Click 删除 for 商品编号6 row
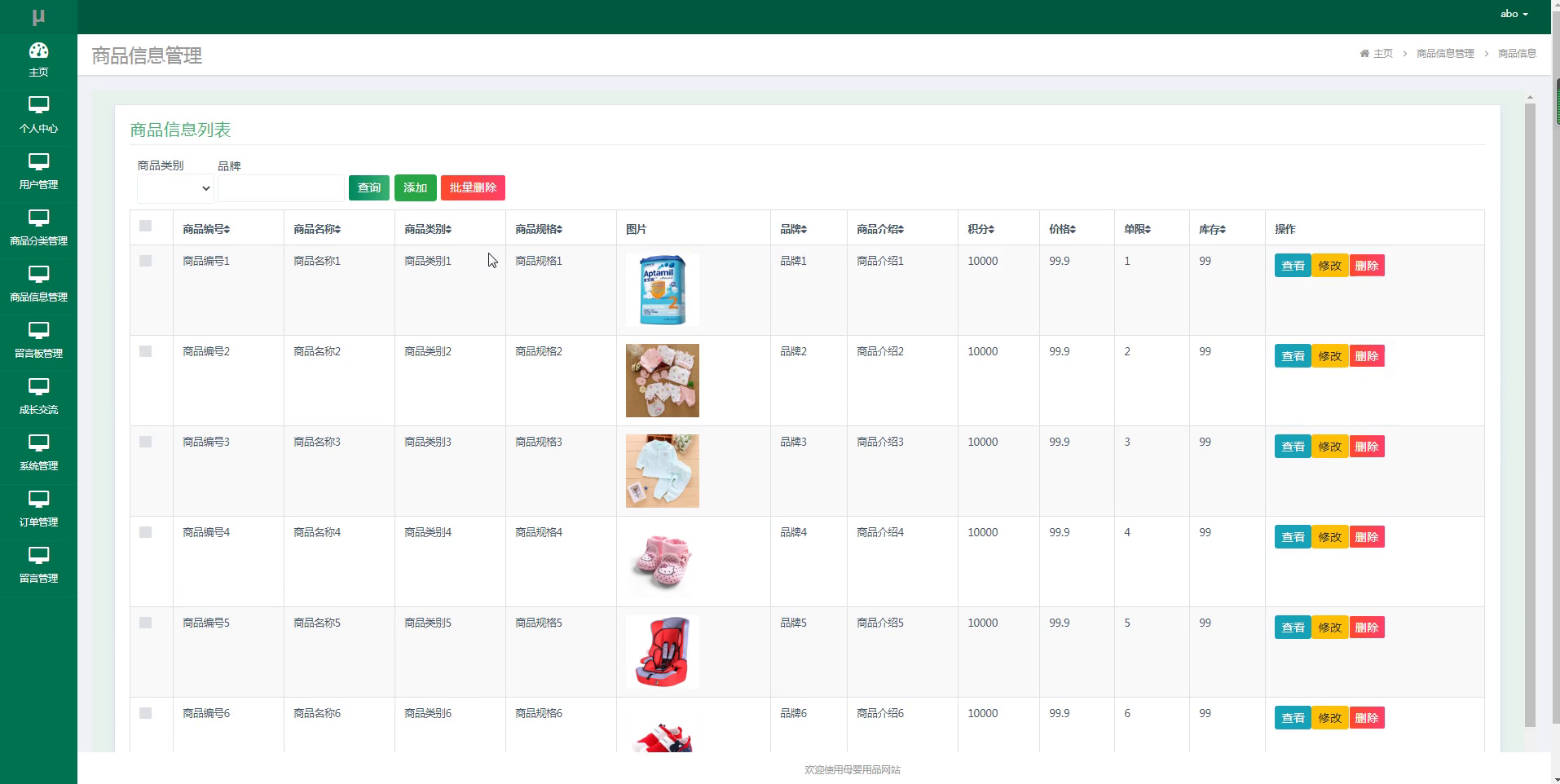 coord(1367,718)
